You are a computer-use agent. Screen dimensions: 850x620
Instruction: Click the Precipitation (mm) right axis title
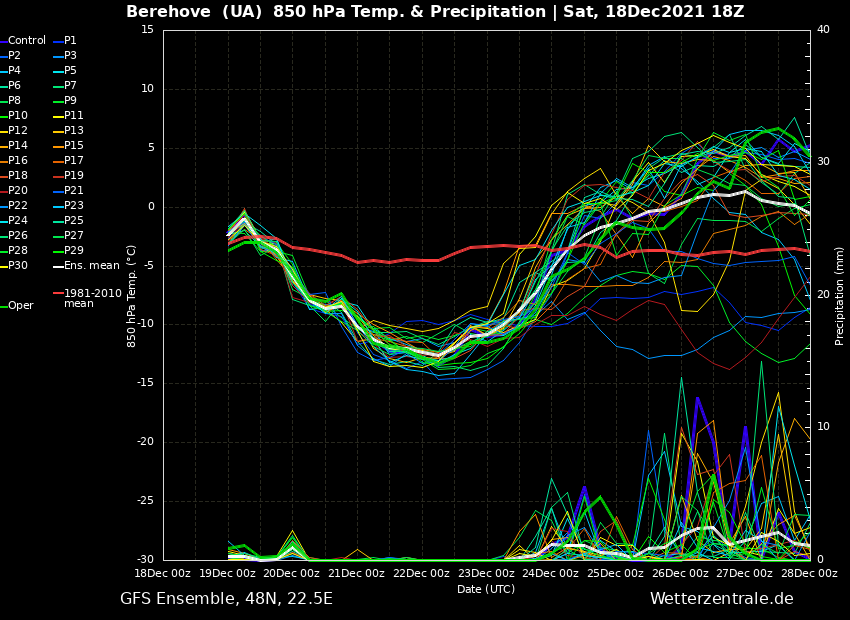pos(840,294)
